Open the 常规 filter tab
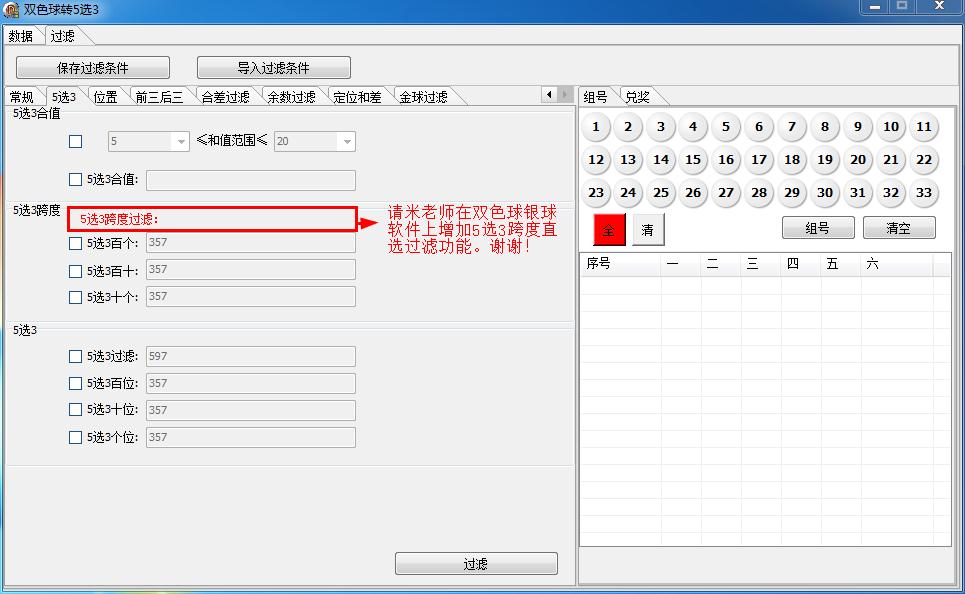This screenshot has height=594, width=965. [22, 97]
